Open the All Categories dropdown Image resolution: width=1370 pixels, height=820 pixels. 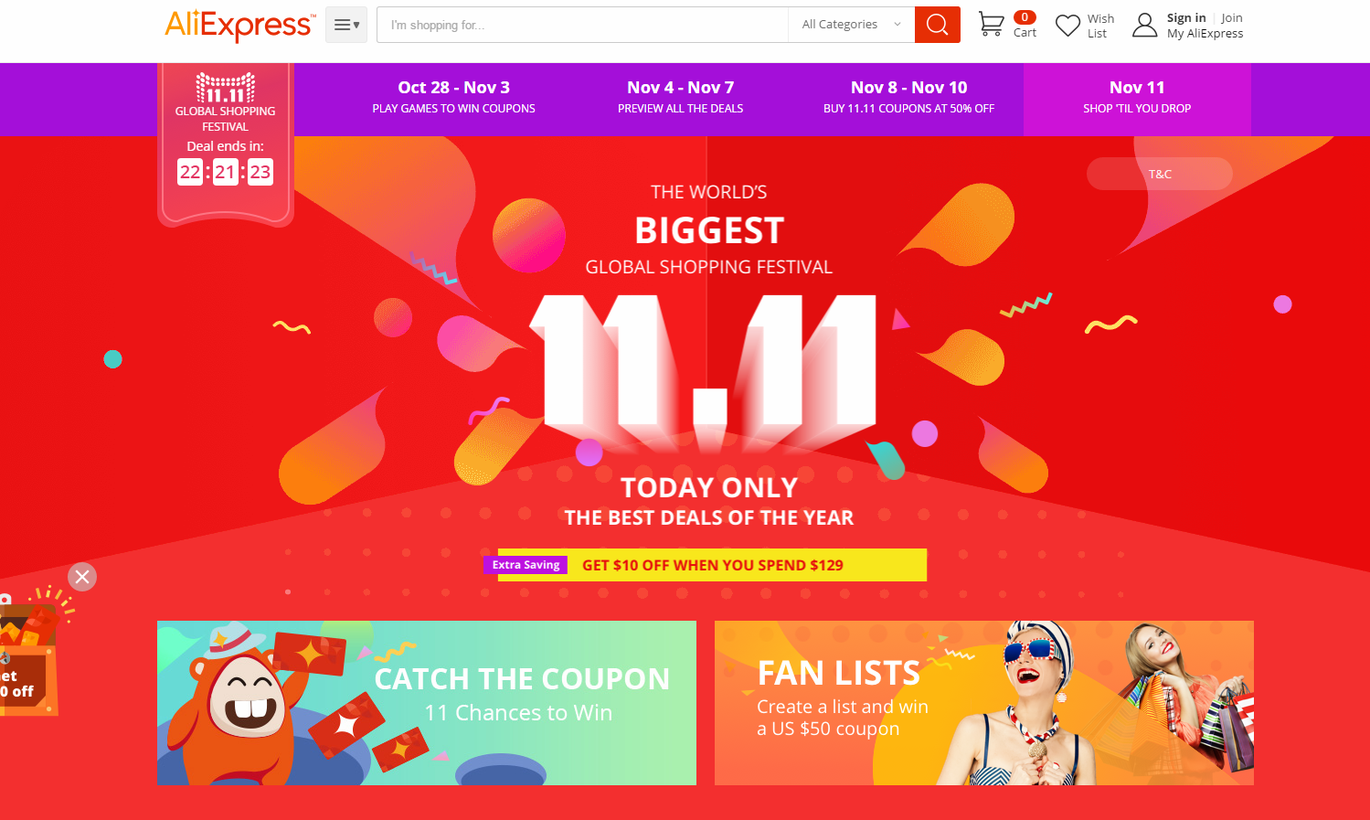click(x=851, y=25)
